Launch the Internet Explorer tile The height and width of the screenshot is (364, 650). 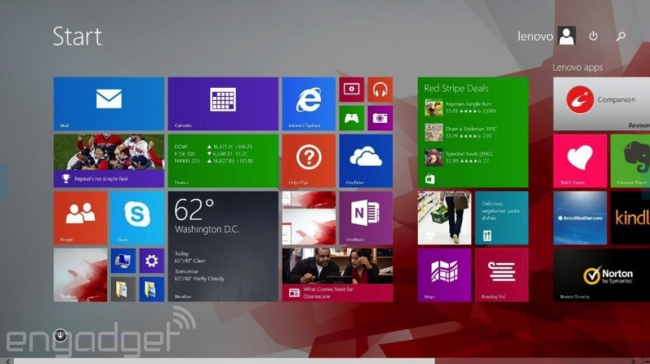click(309, 104)
